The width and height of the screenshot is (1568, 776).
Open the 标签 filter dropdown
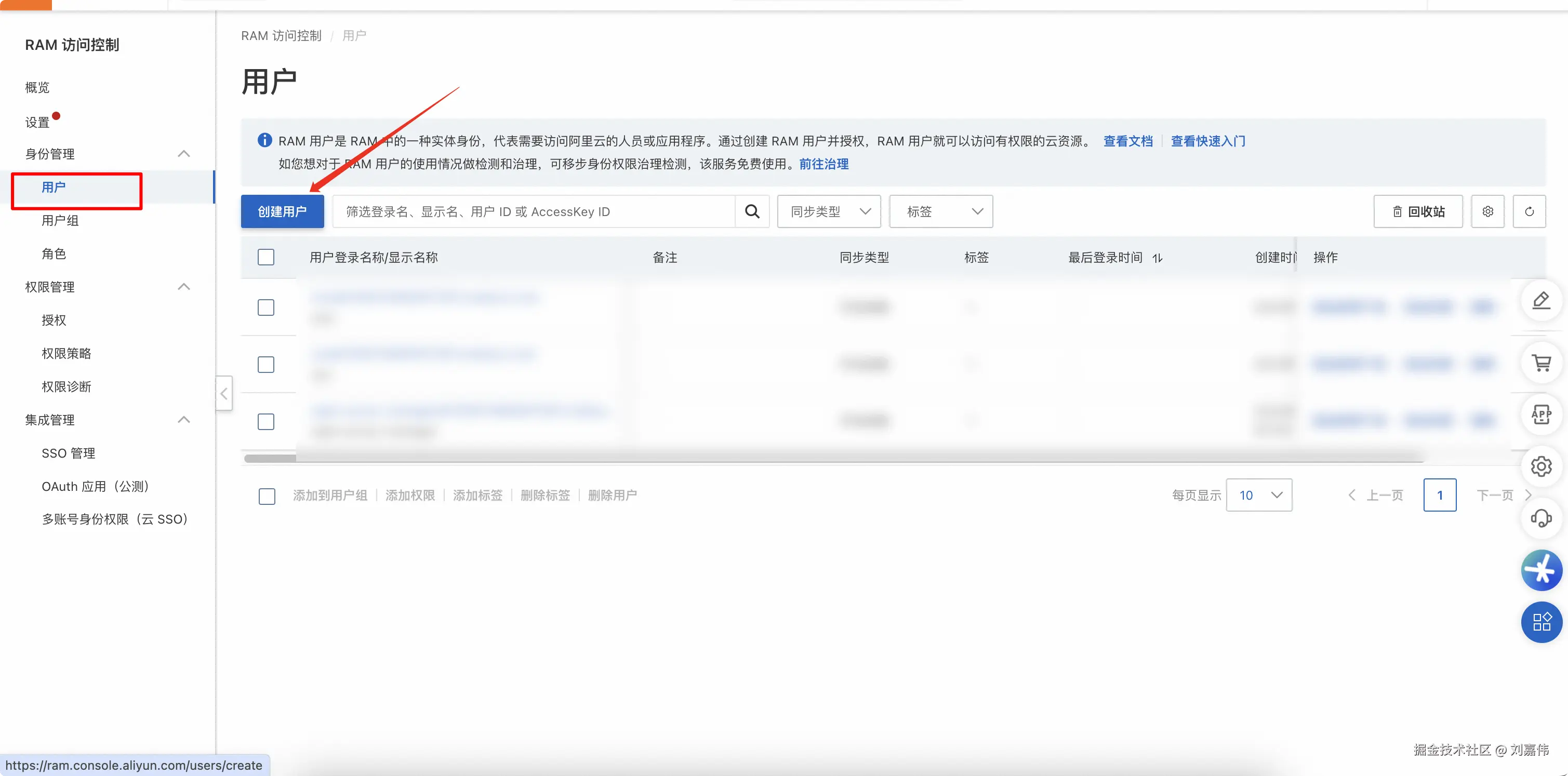tap(940, 211)
